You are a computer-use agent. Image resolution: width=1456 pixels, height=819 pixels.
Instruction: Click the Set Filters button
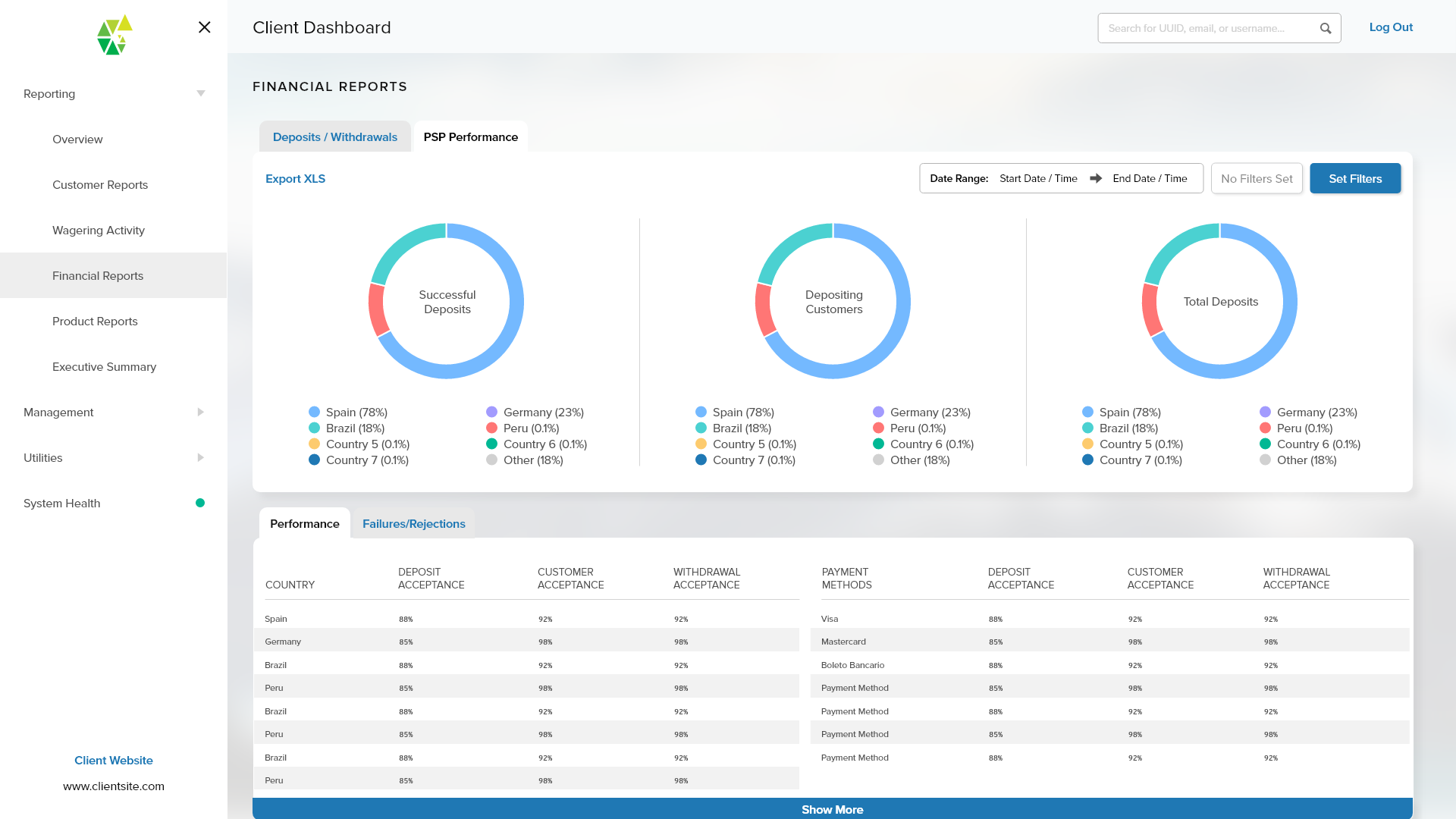(x=1355, y=178)
